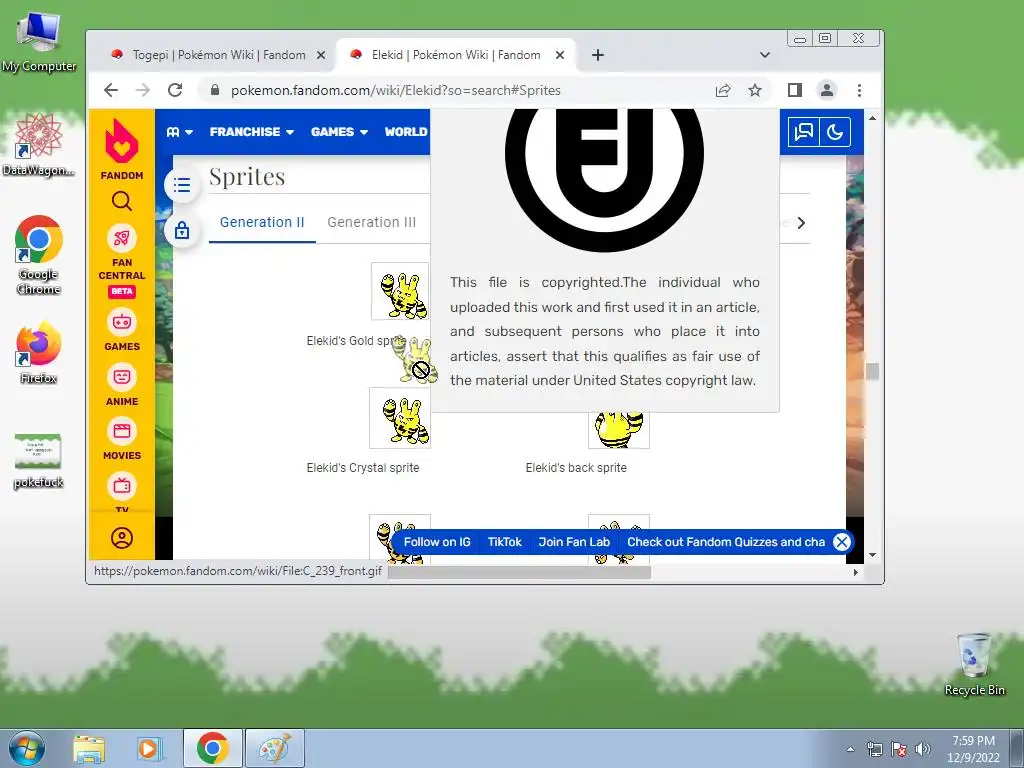Click Check out Fandom Quizzes link
The height and width of the screenshot is (768, 1024).
click(726, 542)
